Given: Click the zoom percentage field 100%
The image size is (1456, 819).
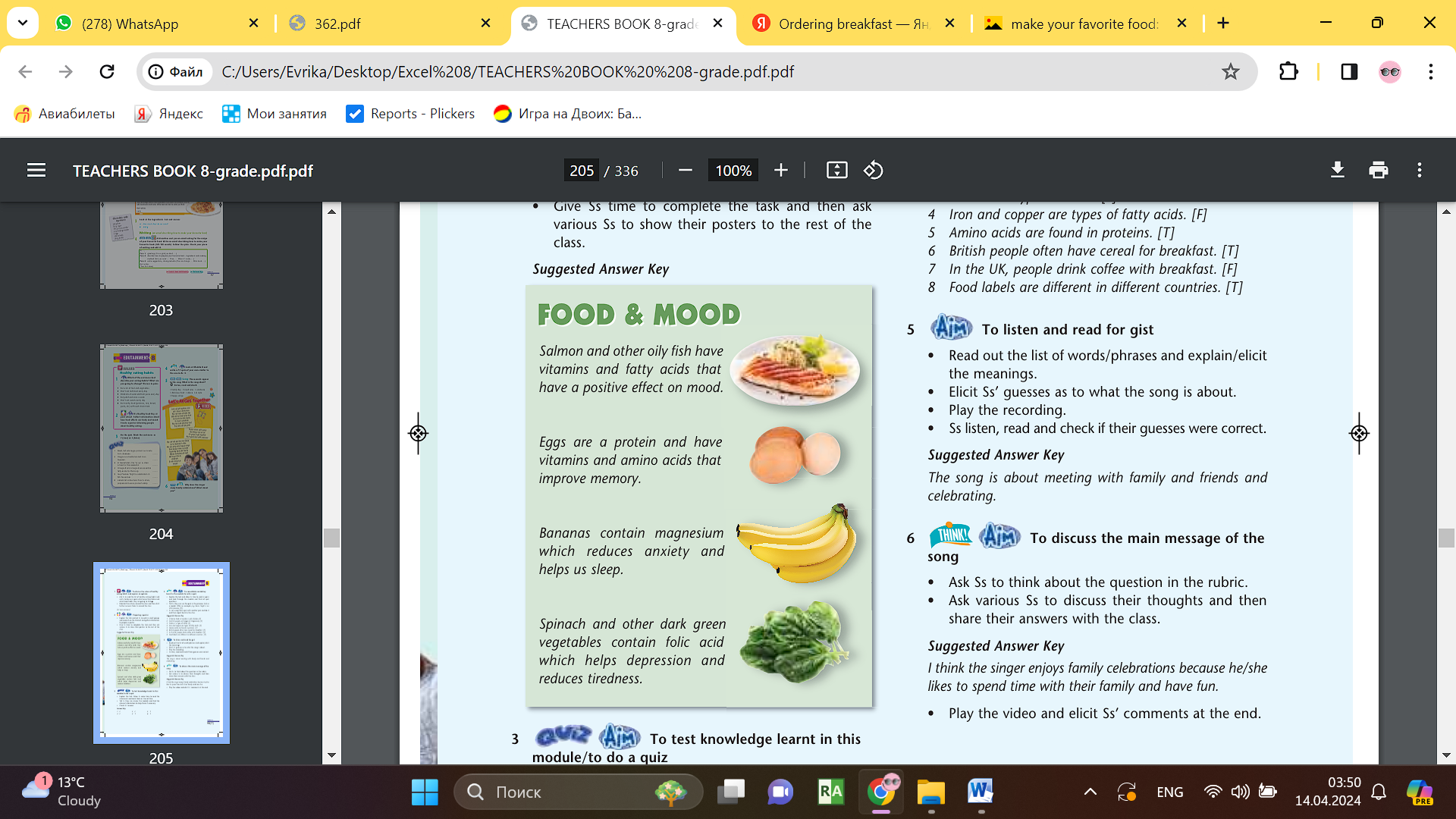Looking at the screenshot, I should (733, 171).
